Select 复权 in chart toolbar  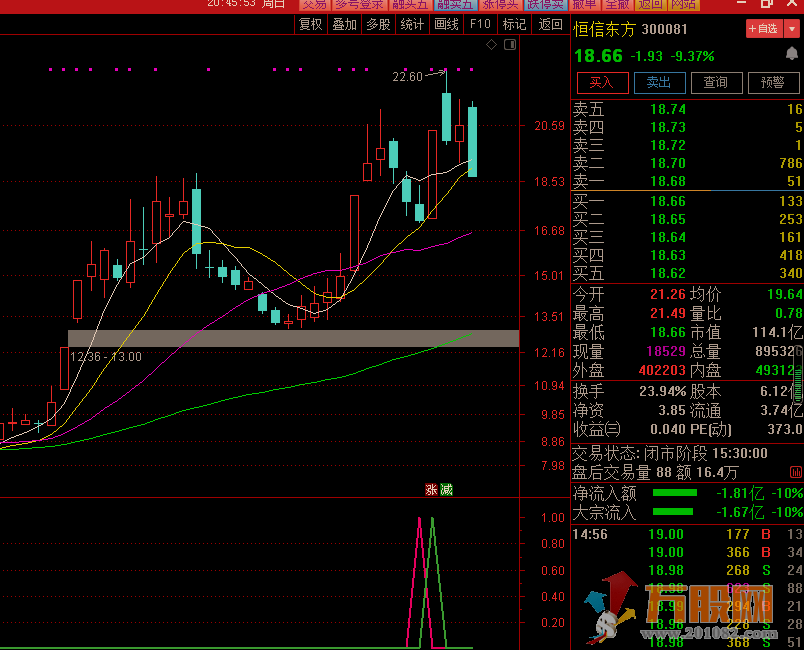point(311,24)
